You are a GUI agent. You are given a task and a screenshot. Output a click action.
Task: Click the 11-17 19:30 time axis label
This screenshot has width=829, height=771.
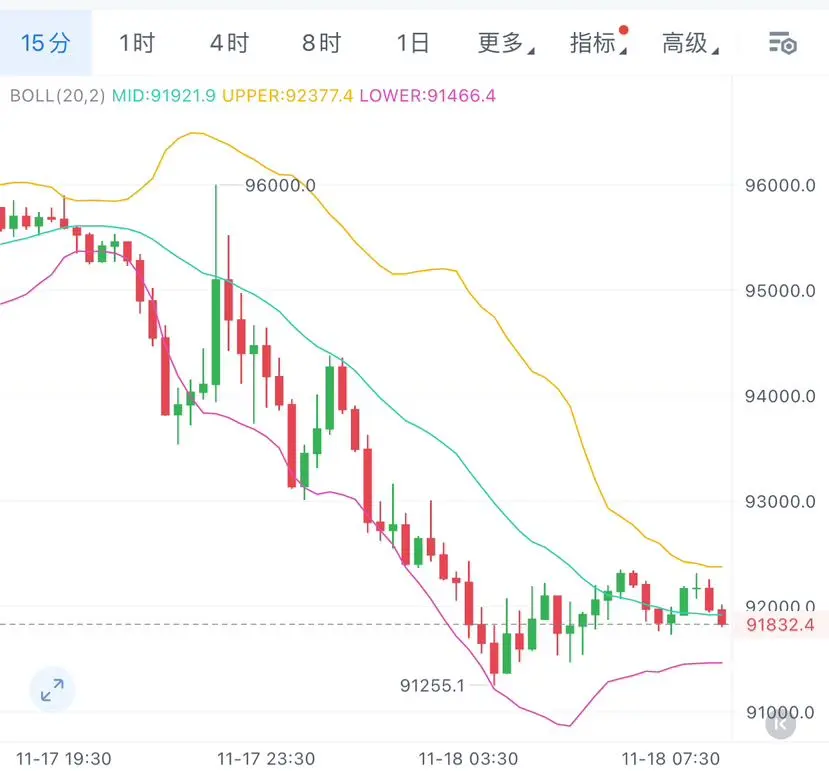[x=64, y=759]
